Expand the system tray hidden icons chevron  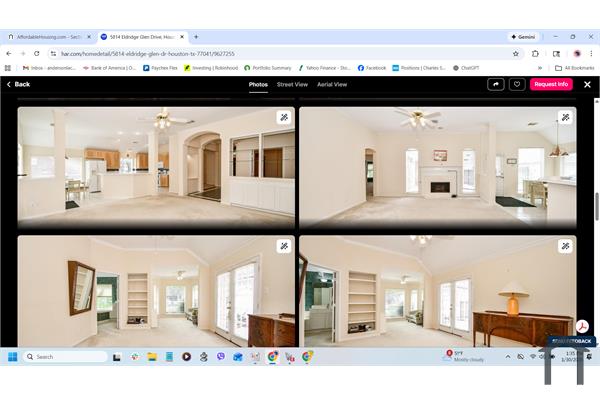click(508, 357)
